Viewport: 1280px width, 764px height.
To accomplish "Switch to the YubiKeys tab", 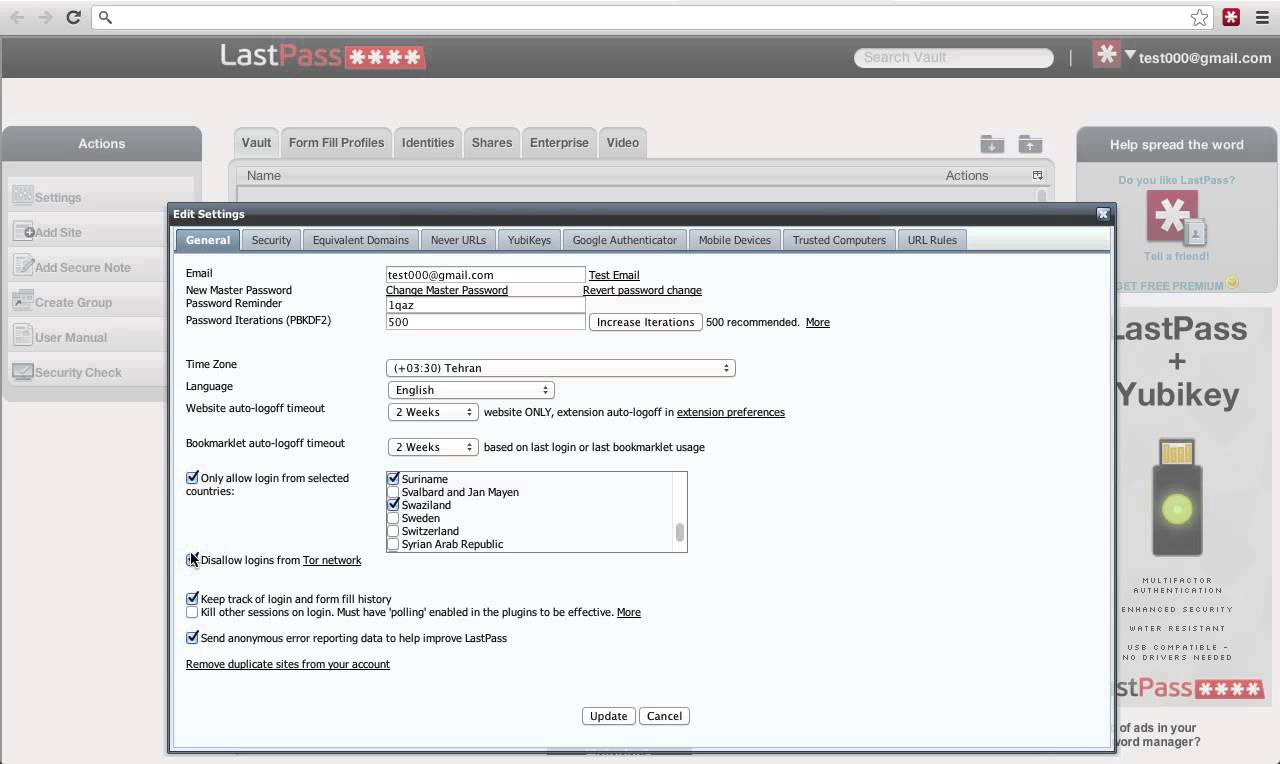I will pyautogui.click(x=529, y=240).
